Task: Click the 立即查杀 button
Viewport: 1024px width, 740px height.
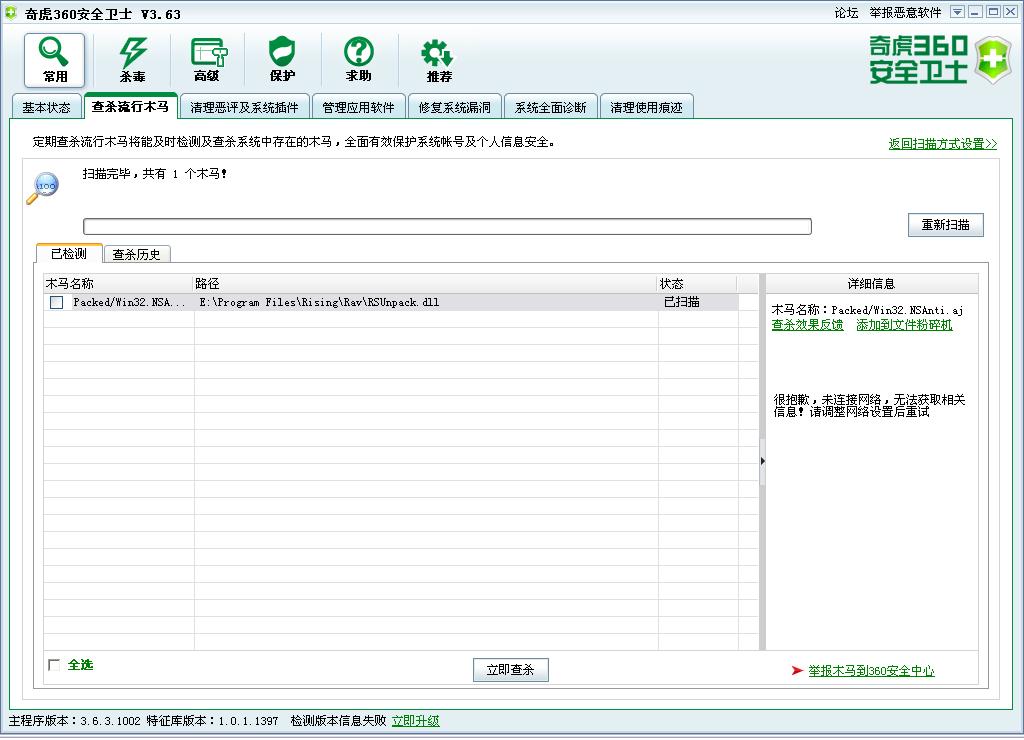Action: tap(511, 669)
